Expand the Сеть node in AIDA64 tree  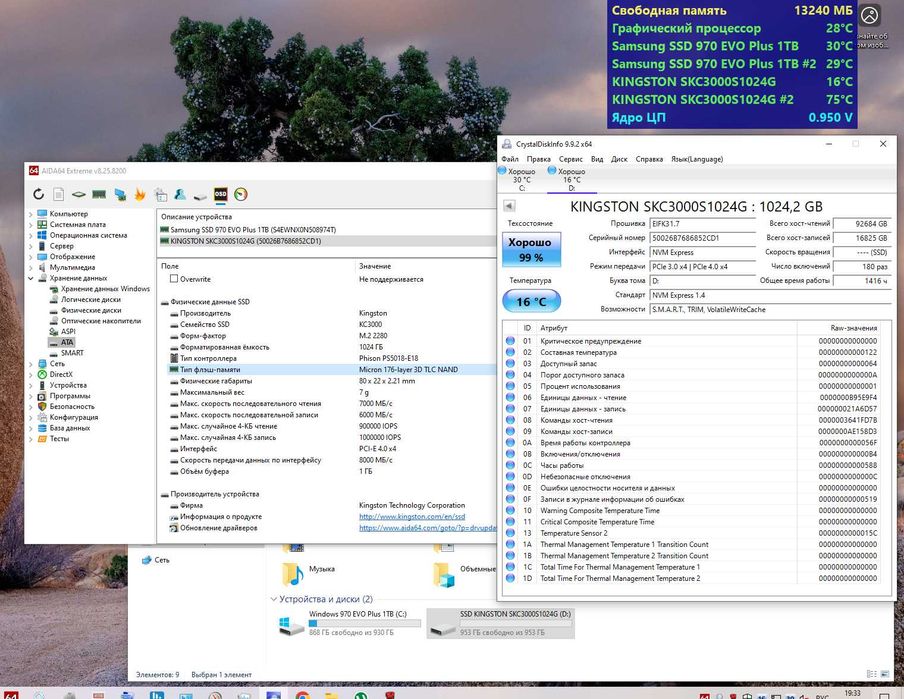tap(31, 364)
